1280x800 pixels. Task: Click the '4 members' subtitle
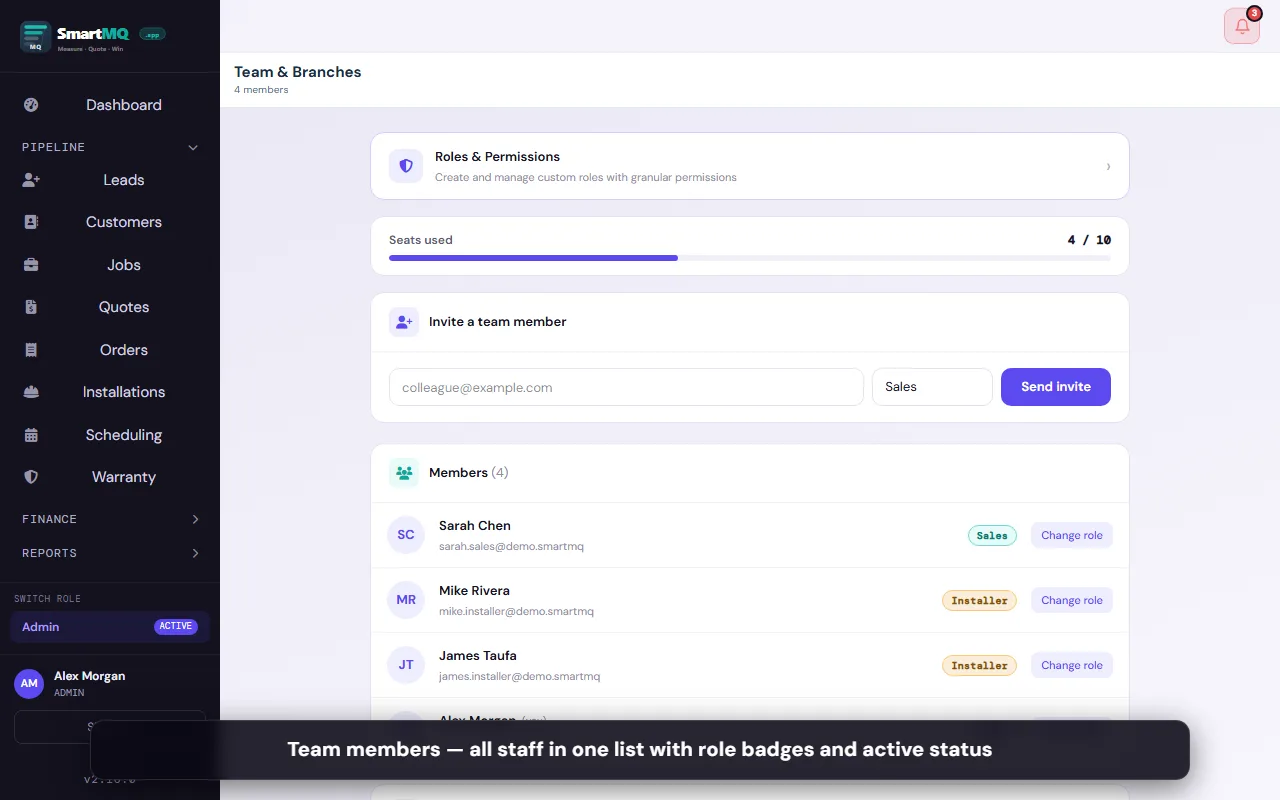click(x=261, y=90)
